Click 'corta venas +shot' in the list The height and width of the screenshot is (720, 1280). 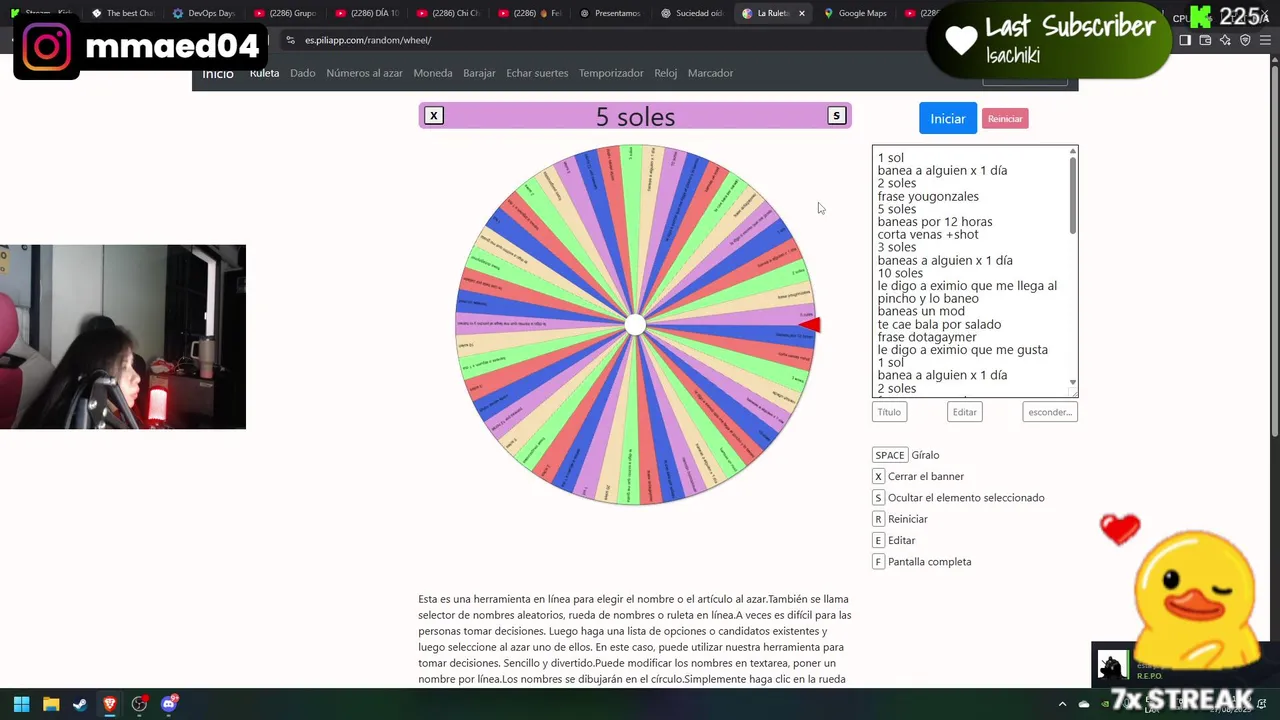928,235
